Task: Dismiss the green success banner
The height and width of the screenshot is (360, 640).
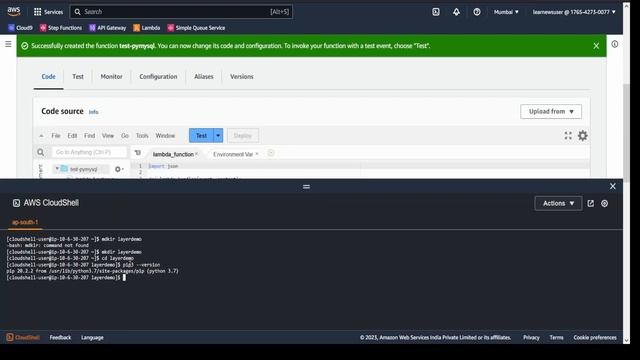Action: pyautogui.click(x=596, y=46)
